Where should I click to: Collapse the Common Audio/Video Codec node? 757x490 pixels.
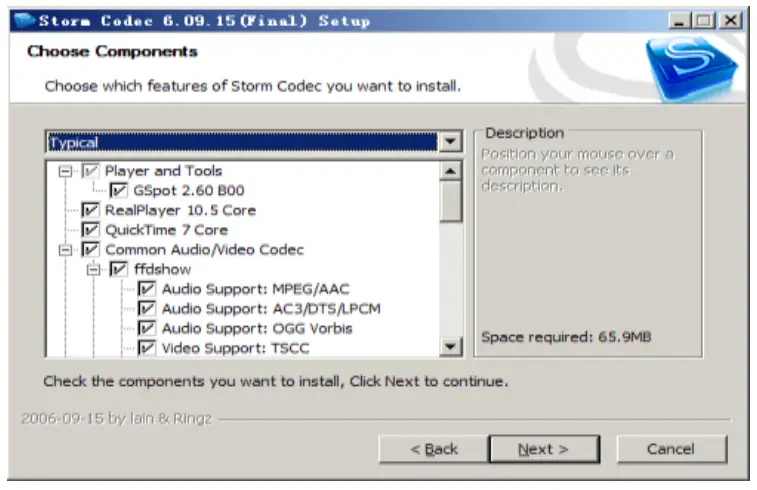[x=65, y=250]
